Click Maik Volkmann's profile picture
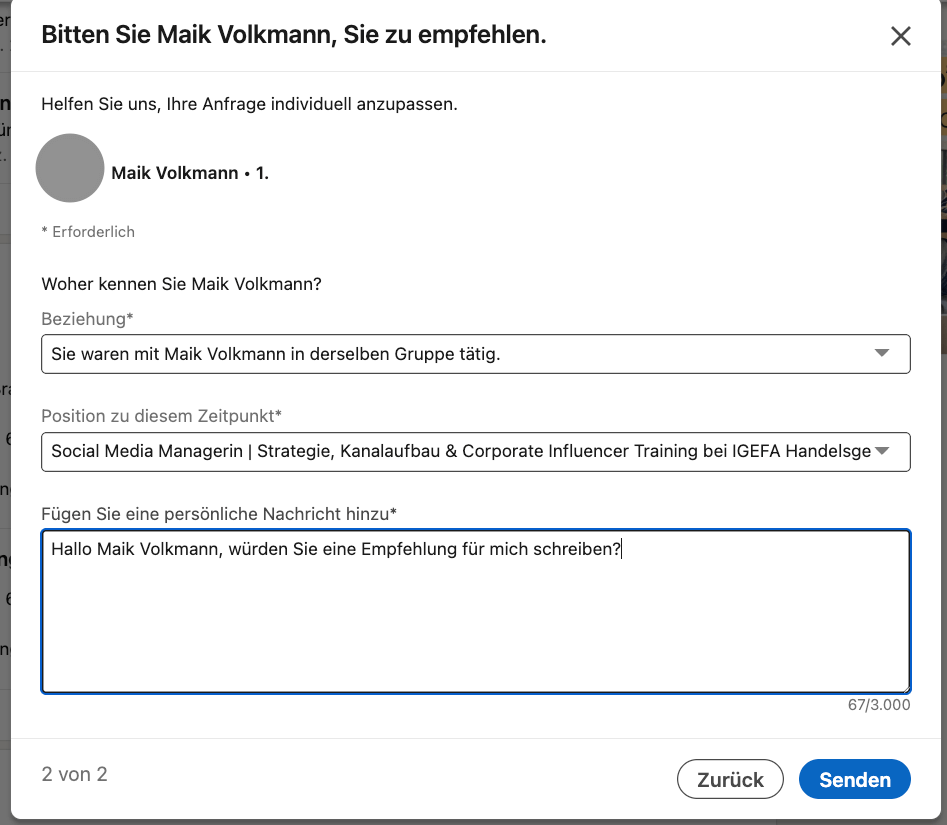 tap(70, 169)
